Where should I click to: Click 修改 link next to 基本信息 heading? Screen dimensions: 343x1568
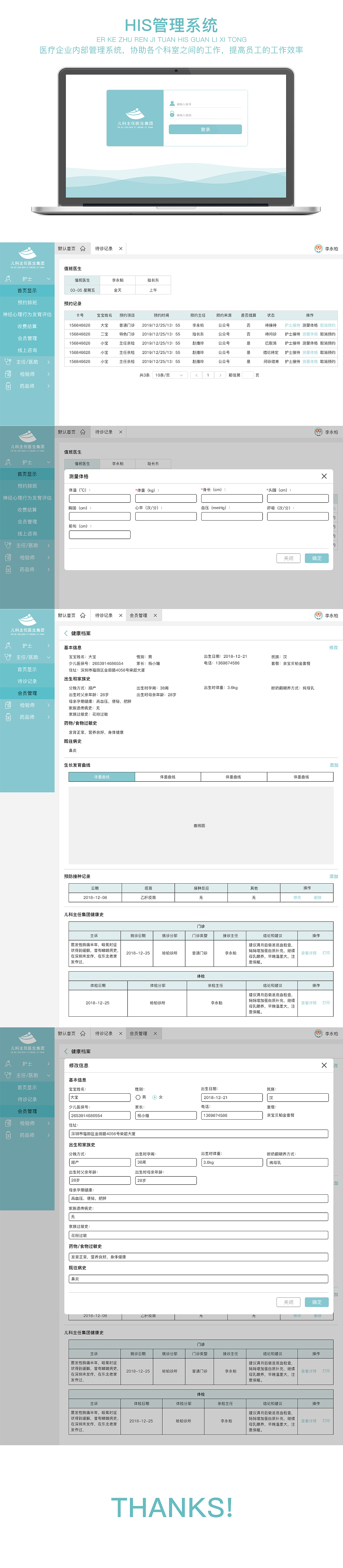333,647
